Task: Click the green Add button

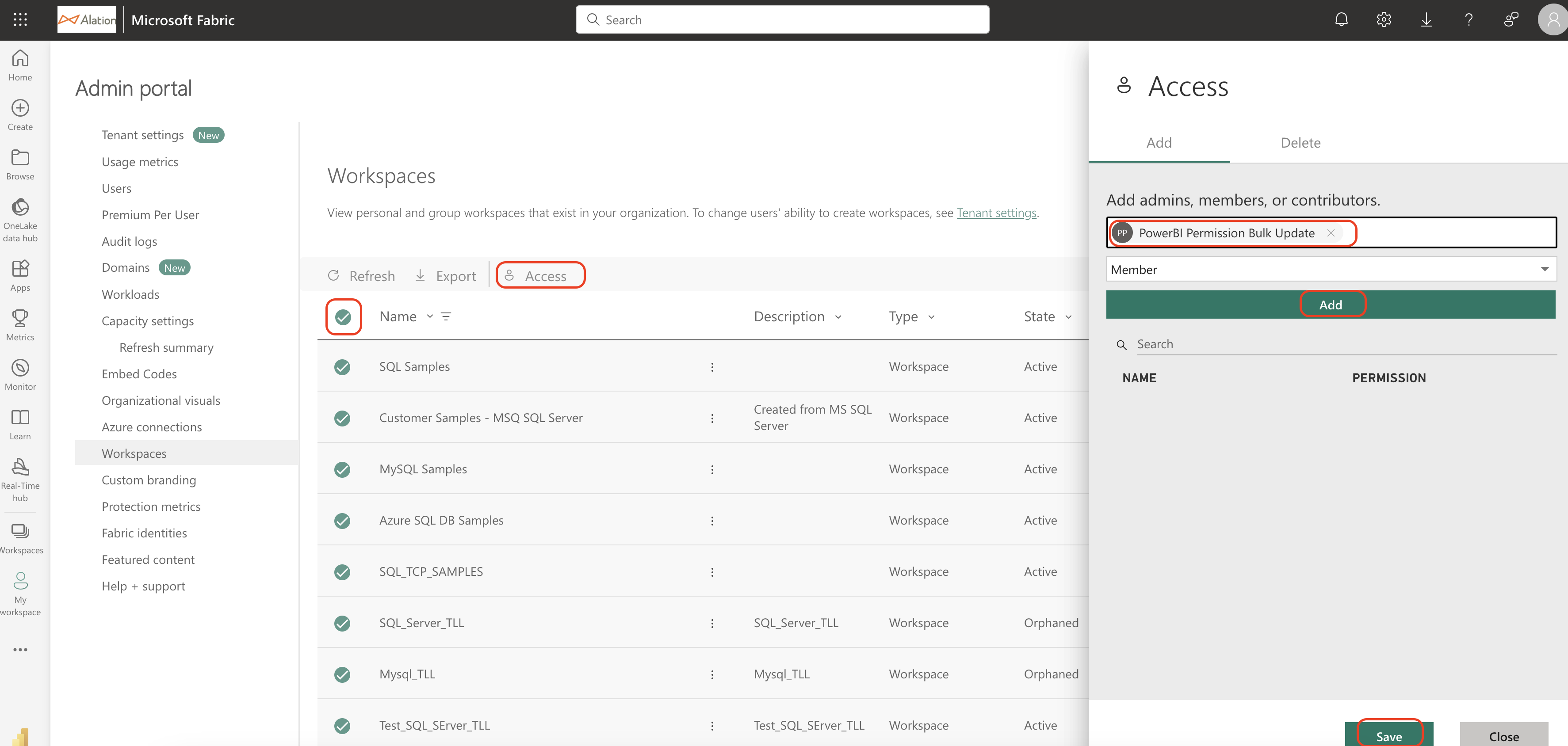Action: tap(1331, 304)
